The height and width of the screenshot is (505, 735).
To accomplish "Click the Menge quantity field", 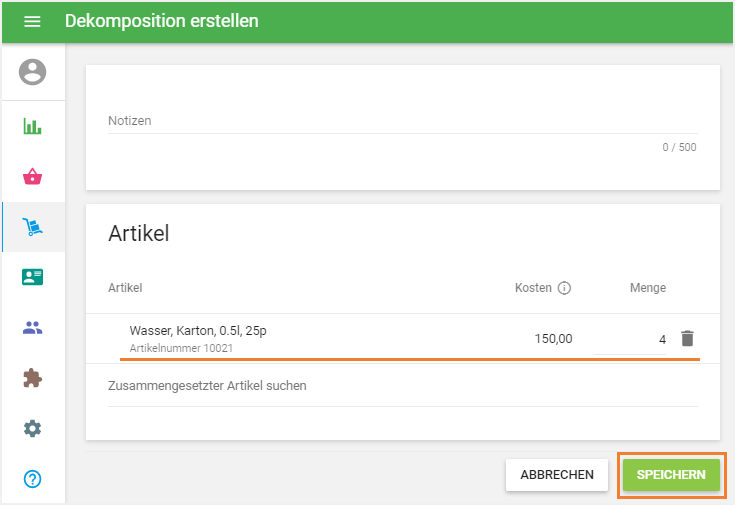I will click(632, 339).
